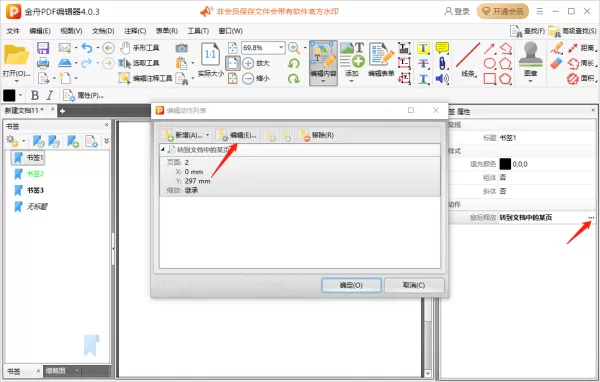Image resolution: width=600 pixels, height=382 pixels.
Task: Open the 工具(T) menu
Action: 198,31
